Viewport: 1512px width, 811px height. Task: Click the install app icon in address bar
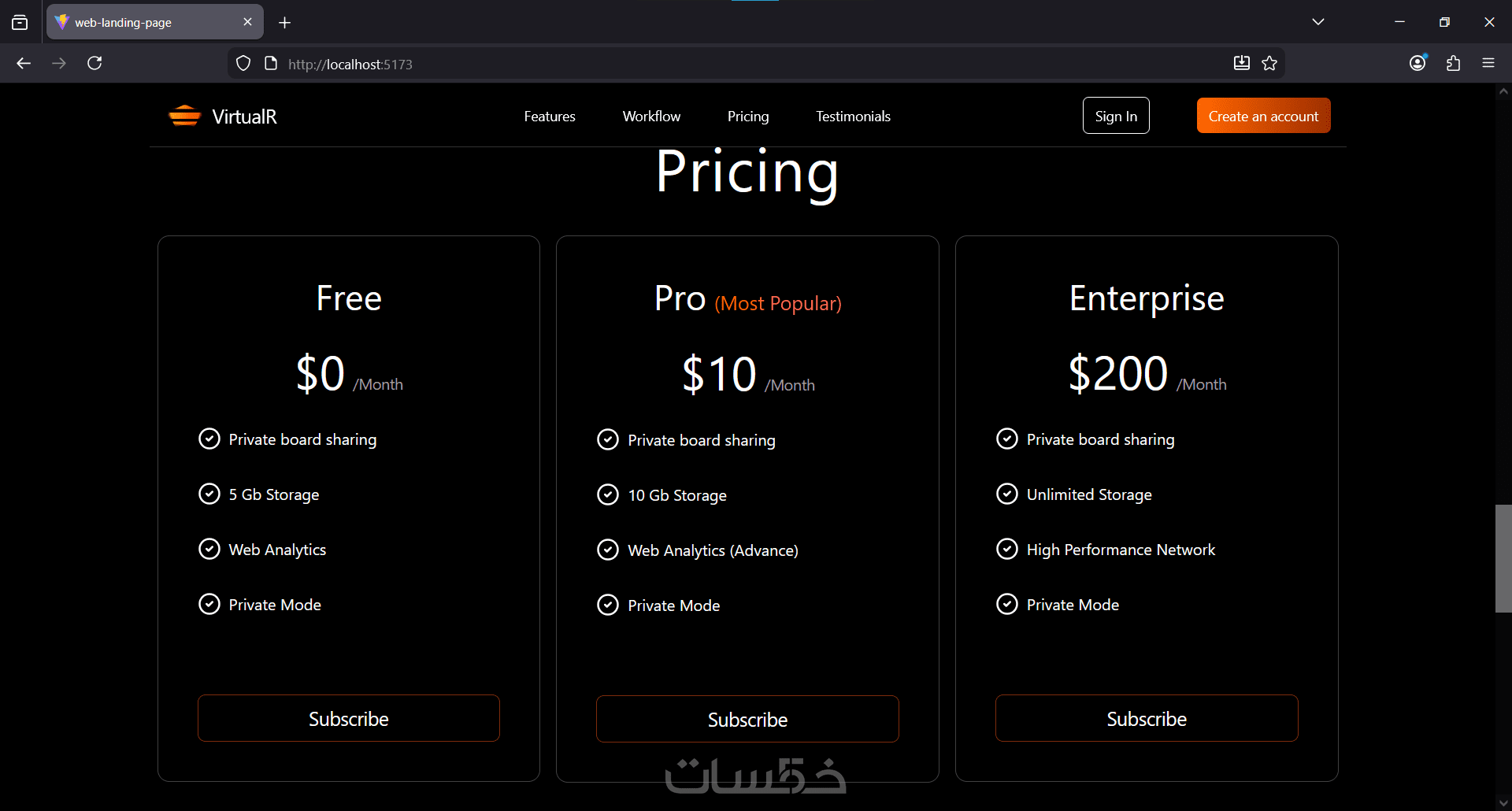[1241, 63]
